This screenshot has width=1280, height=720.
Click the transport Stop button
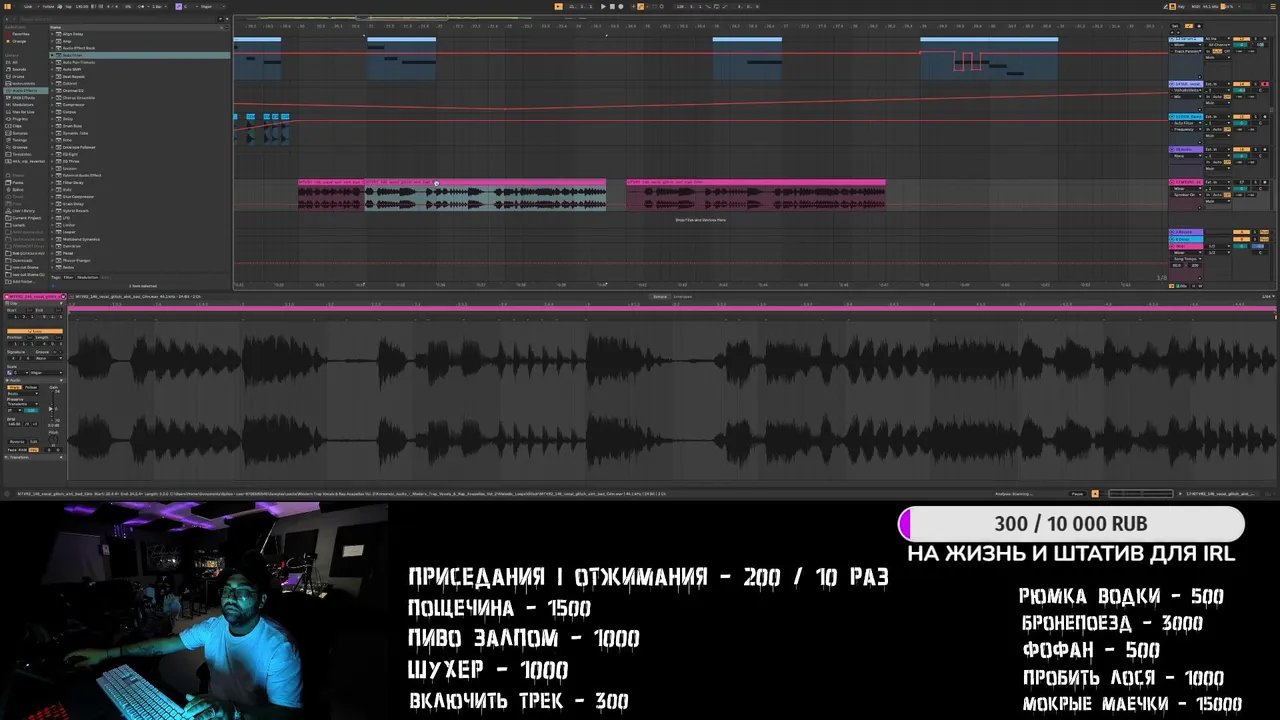[611, 6]
